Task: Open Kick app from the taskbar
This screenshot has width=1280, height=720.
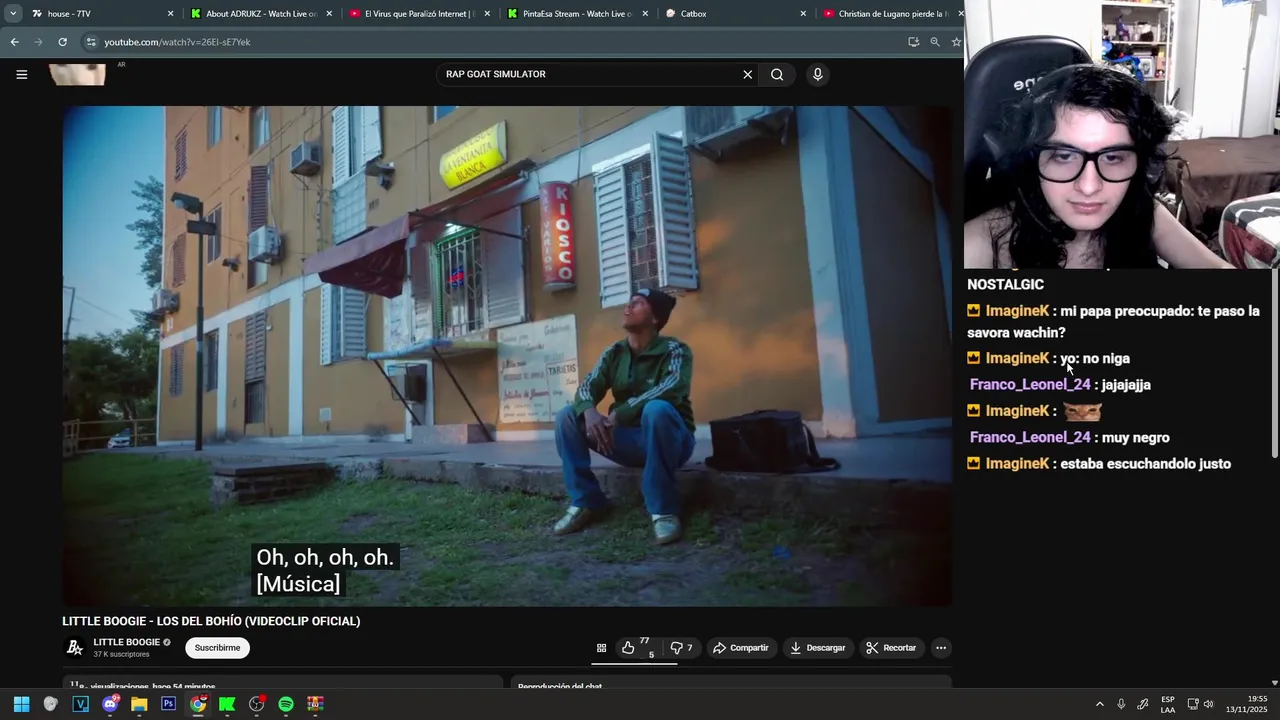Action: [x=227, y=704]
